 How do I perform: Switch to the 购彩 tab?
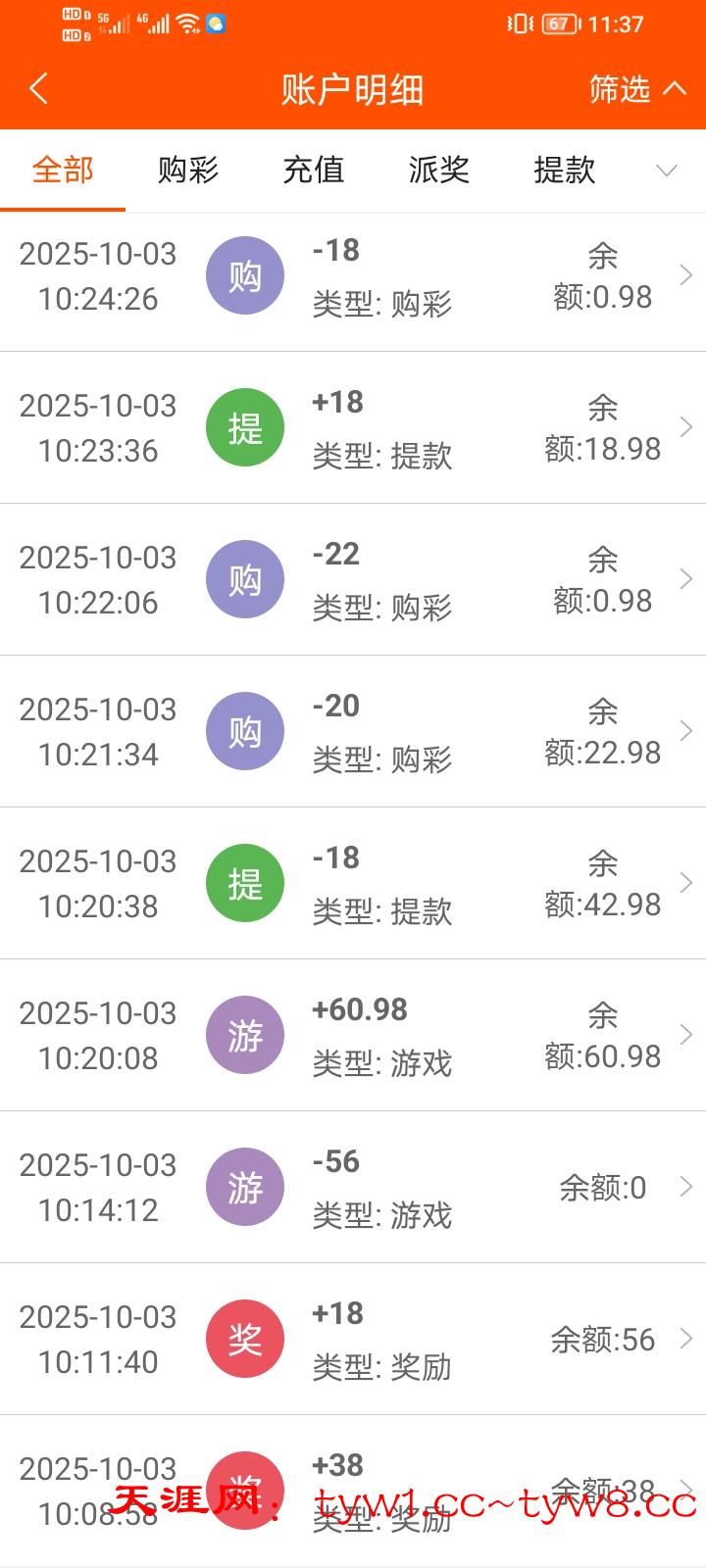[188, 171]
